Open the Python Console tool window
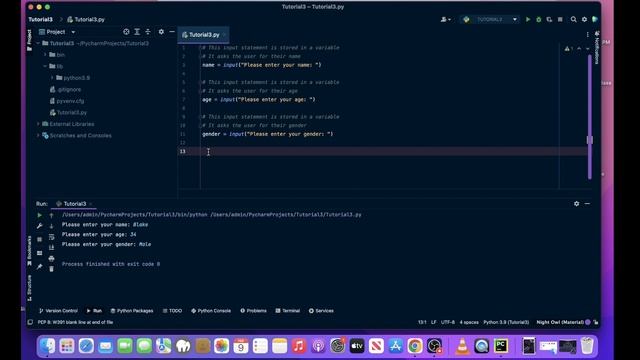The width and height of the screenshot is (640, 360). pos(211,311)
